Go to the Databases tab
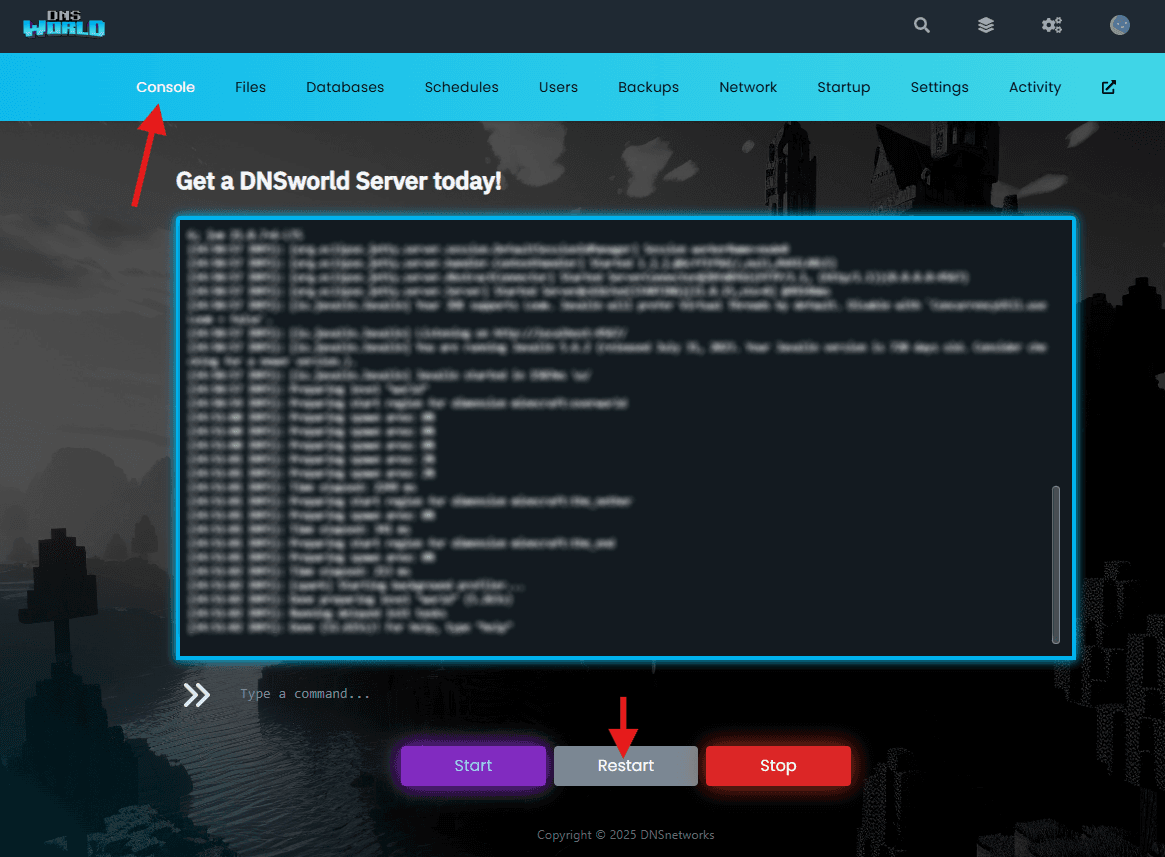Viewport: 1165px width, 857px height. [345, 87]
